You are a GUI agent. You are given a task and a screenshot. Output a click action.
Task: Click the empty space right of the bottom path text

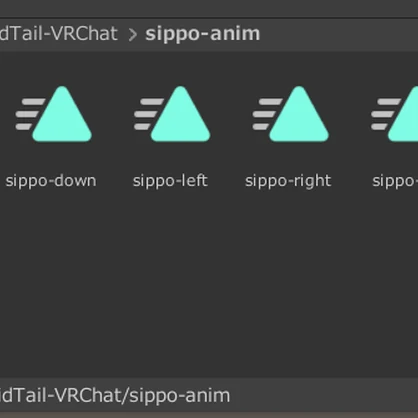[323, 396]
